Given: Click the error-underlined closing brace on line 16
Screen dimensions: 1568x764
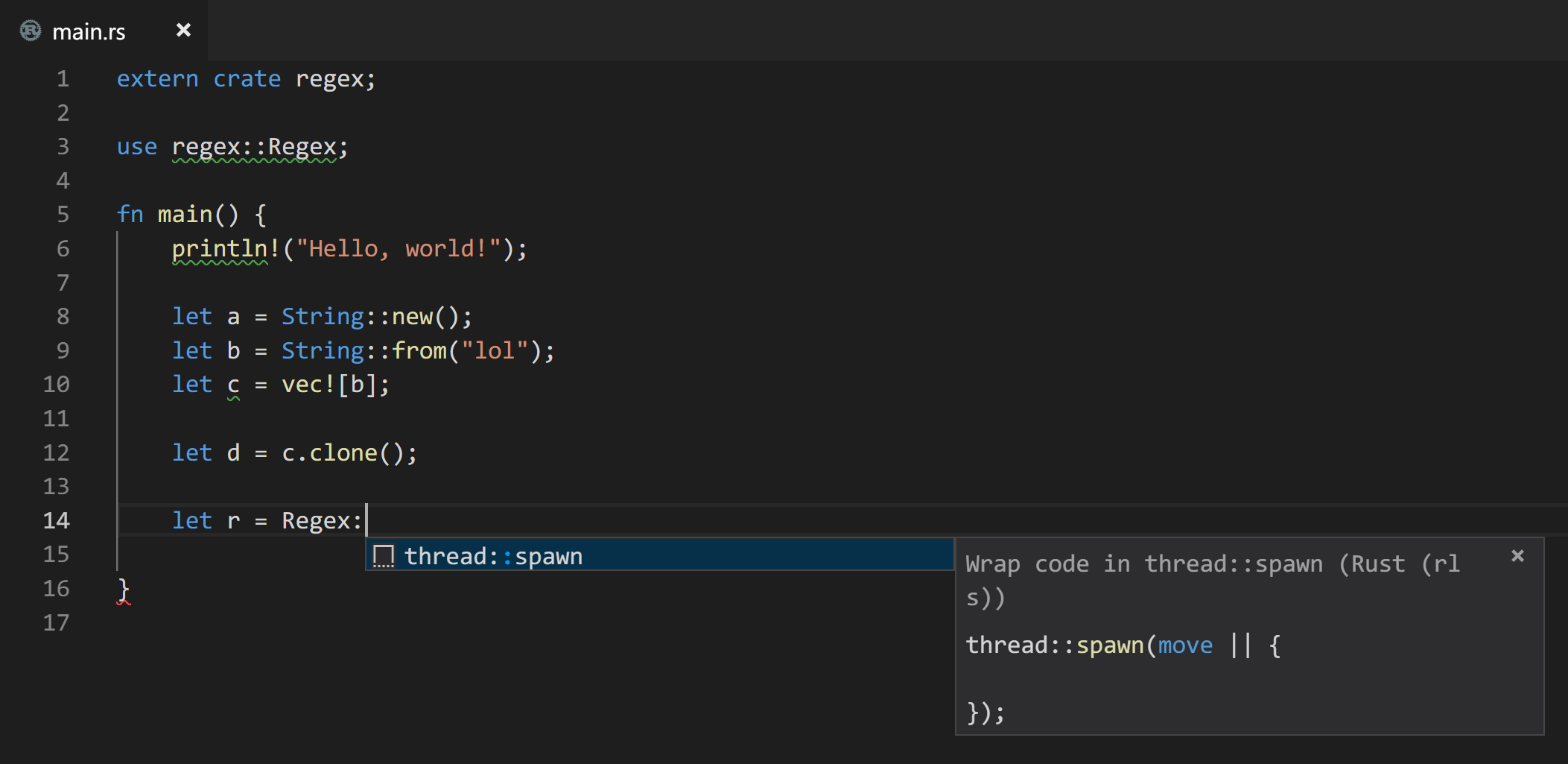Looking at the screenshot, I should click(124, 590).
